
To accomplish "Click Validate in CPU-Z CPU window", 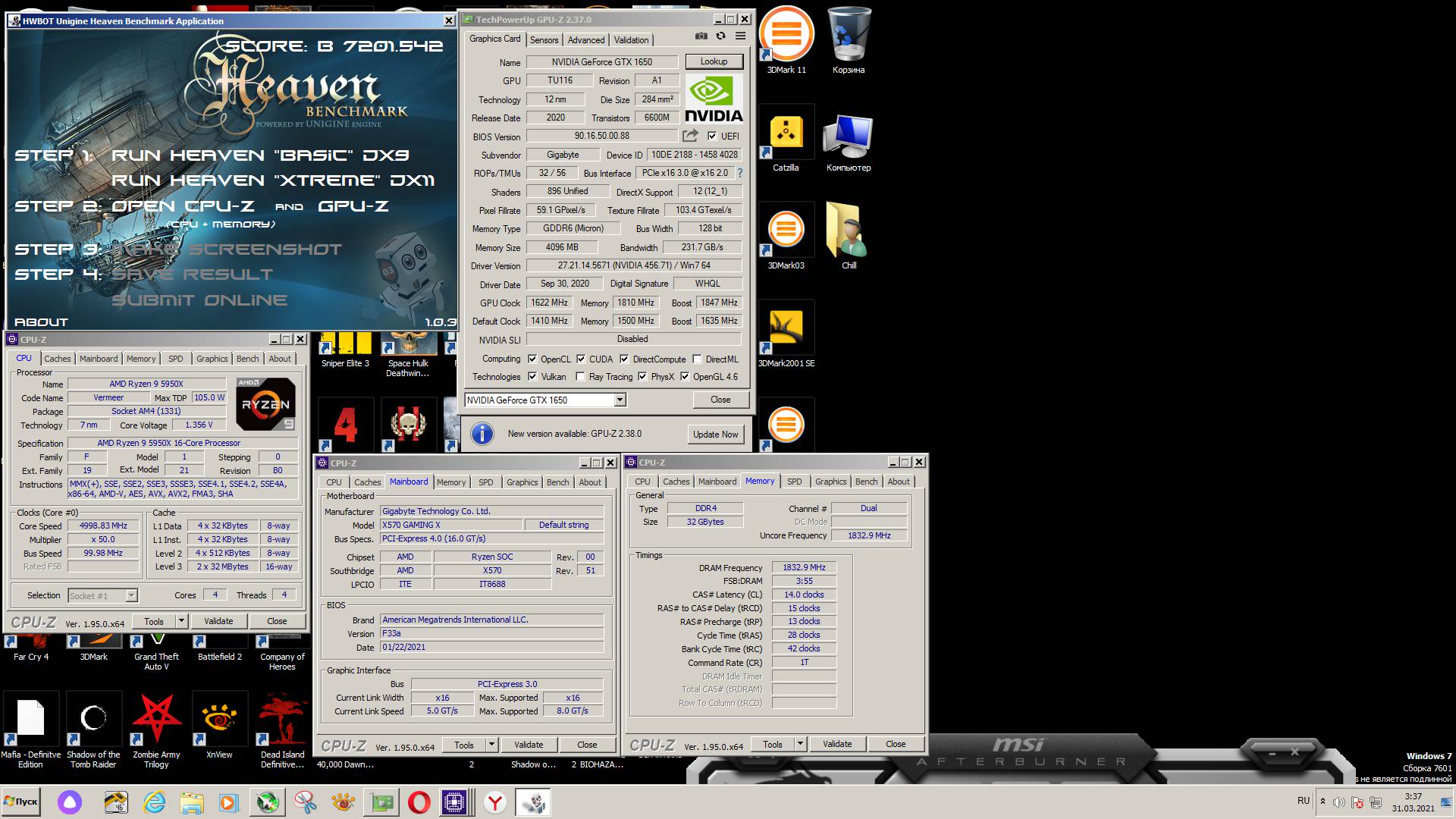I will pyautogui.click(x=218, y=621).
